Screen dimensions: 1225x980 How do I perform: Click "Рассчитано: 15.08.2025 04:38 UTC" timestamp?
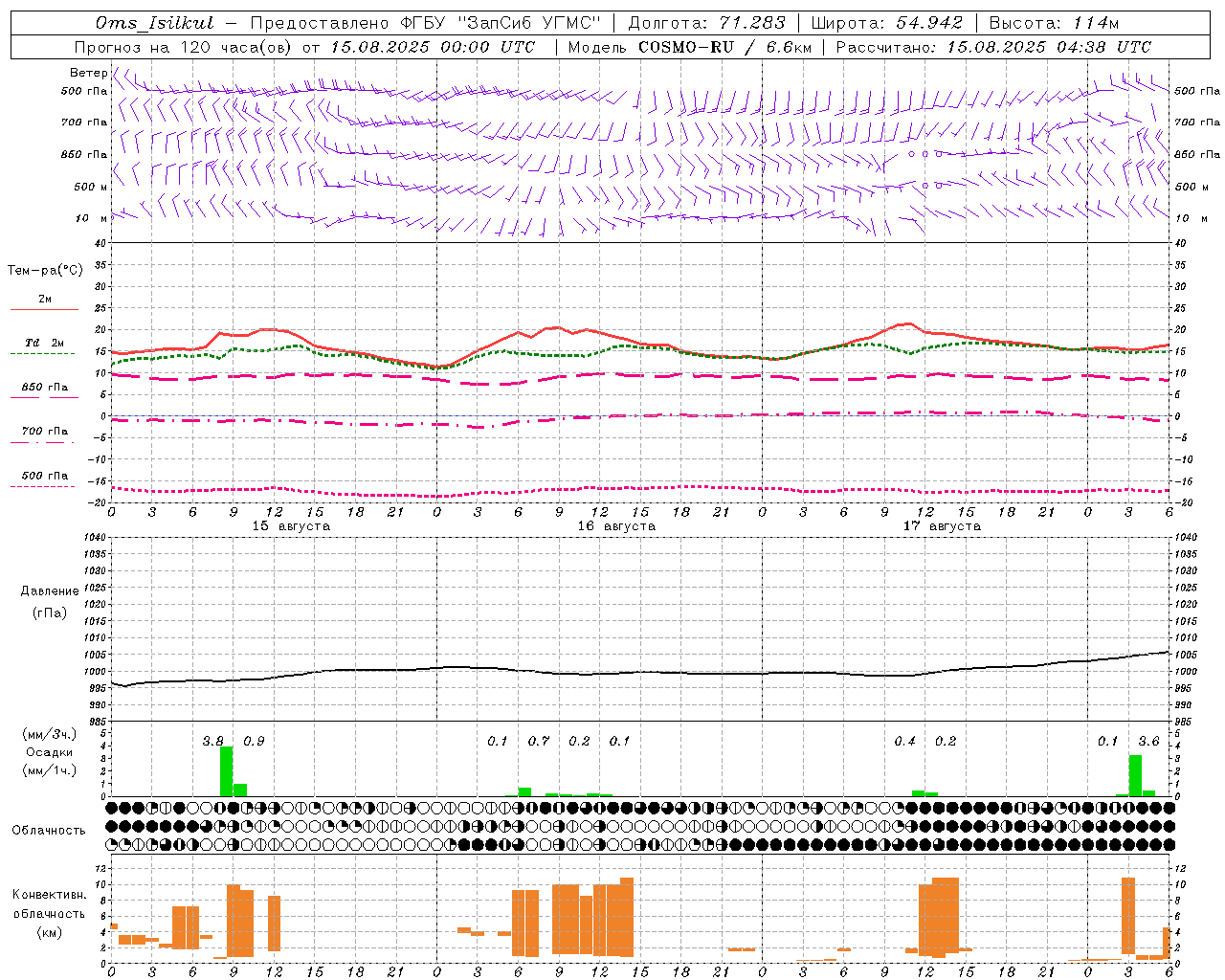click(993, 47)
